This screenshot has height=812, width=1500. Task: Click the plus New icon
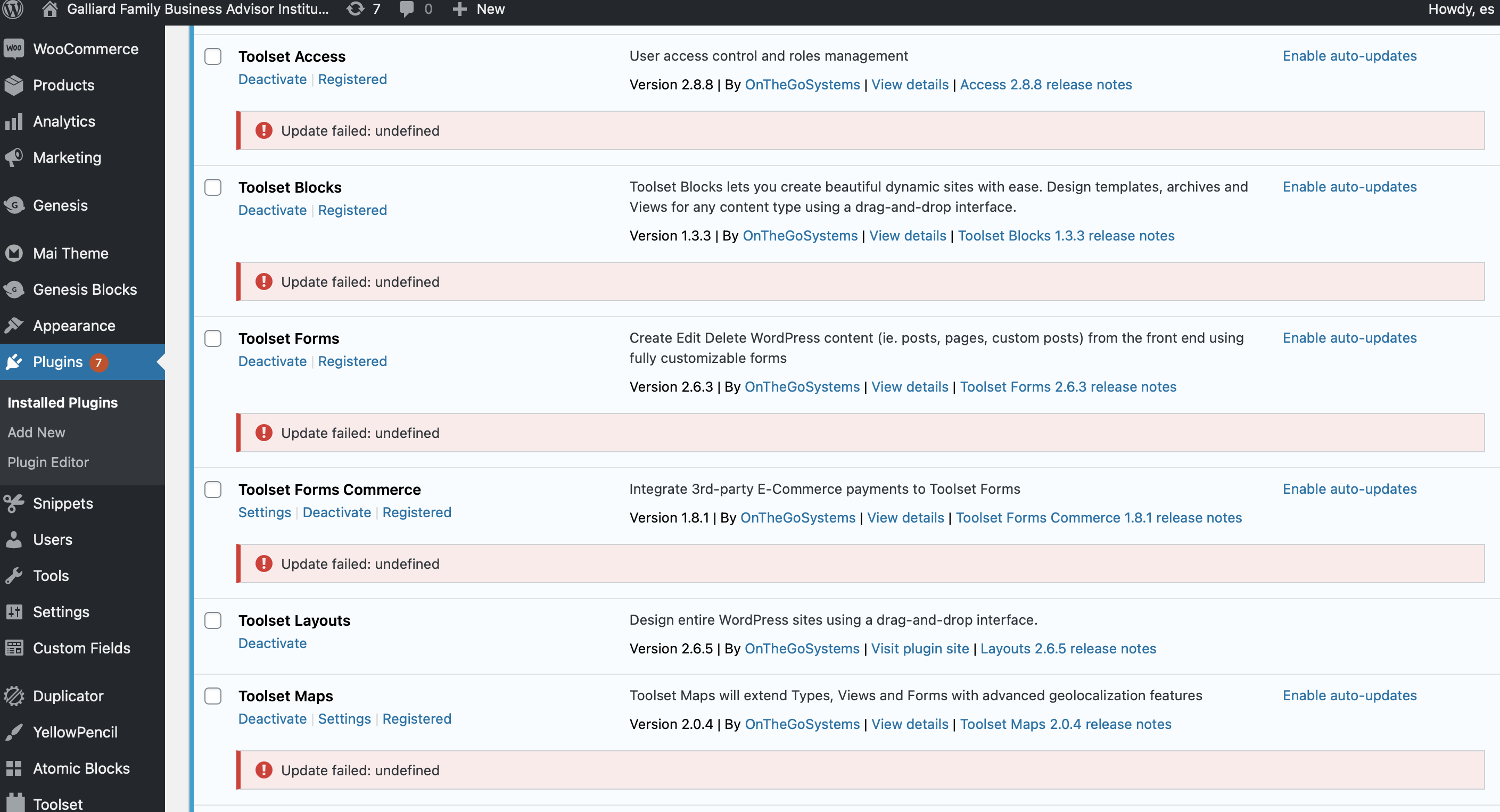coord(459,10)
